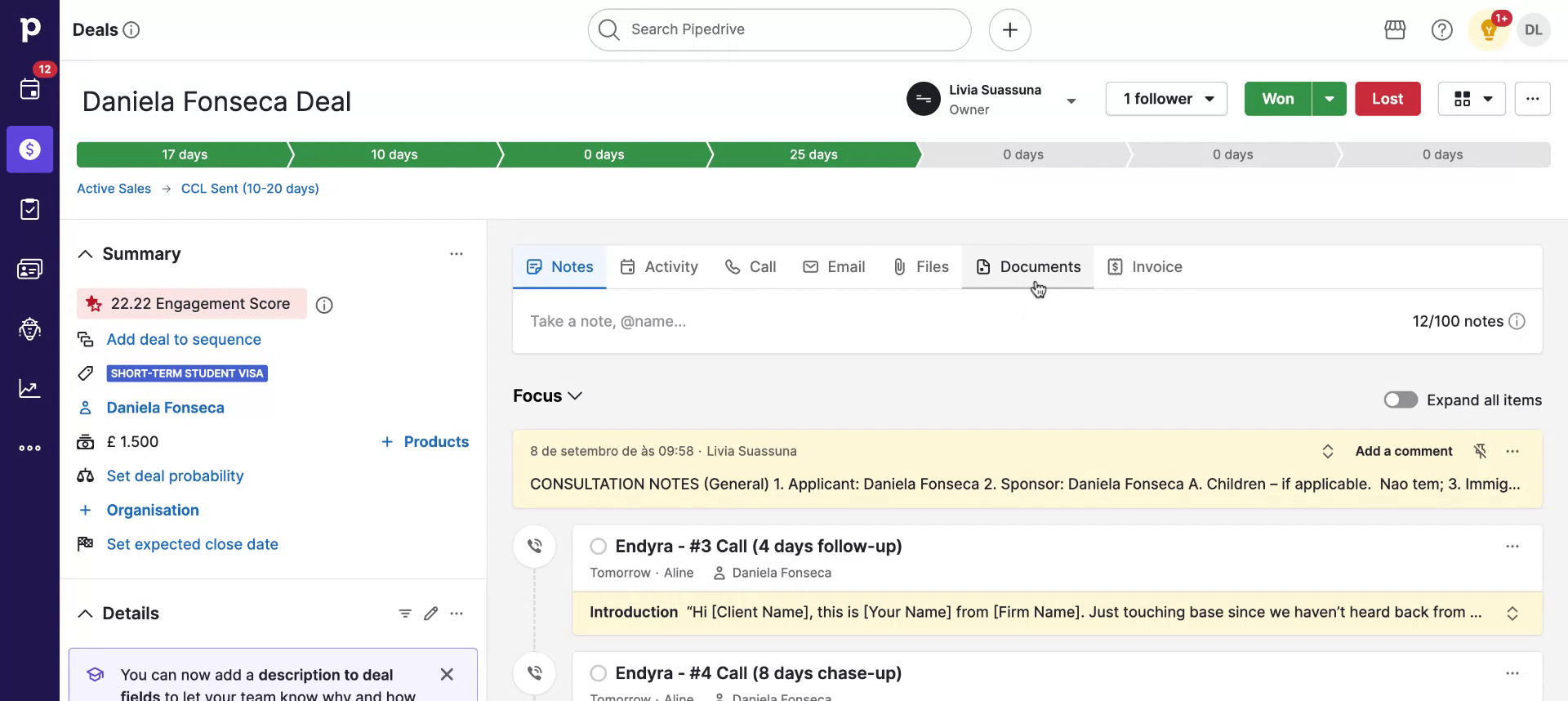This screenshot has width=1568, height=701.
Task: Open Daniela Fonseca contact link in Summary
Action: coord(165,408)
